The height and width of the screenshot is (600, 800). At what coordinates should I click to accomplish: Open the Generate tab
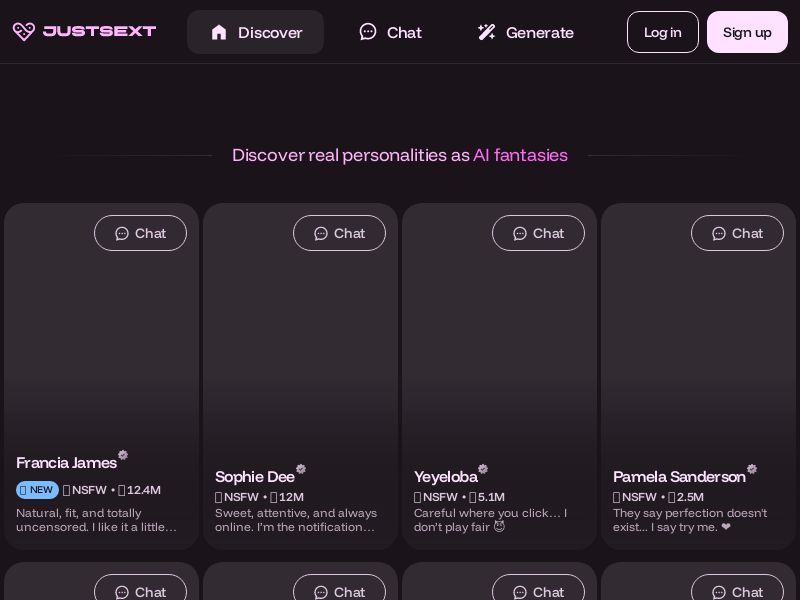click(525, 32)
